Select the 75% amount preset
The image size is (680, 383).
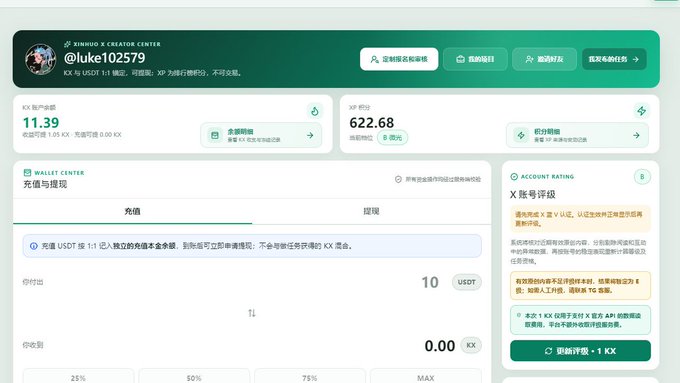pyautogui.click(x=310, y=377)
